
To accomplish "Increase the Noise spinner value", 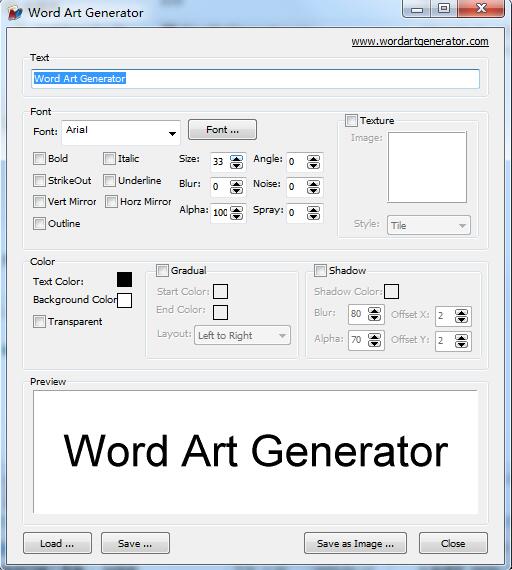I will click(313, 184).
